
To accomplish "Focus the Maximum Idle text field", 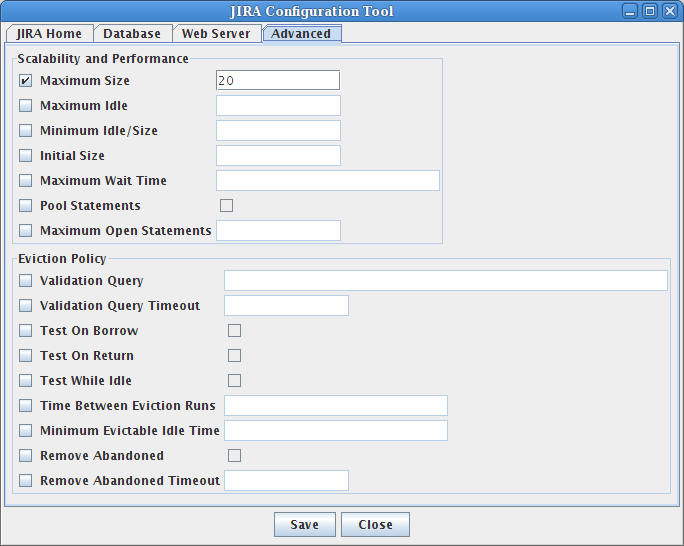I will [x=278, y=106].
